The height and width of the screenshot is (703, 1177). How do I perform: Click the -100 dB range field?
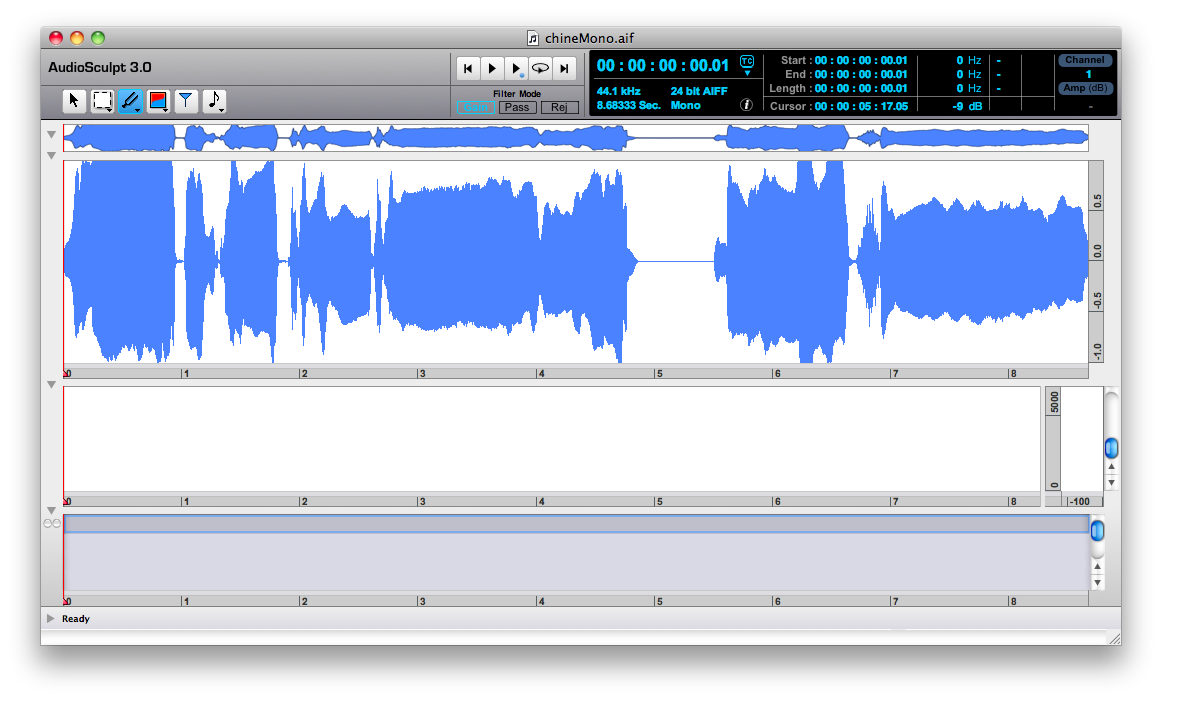coord(1080,501)
